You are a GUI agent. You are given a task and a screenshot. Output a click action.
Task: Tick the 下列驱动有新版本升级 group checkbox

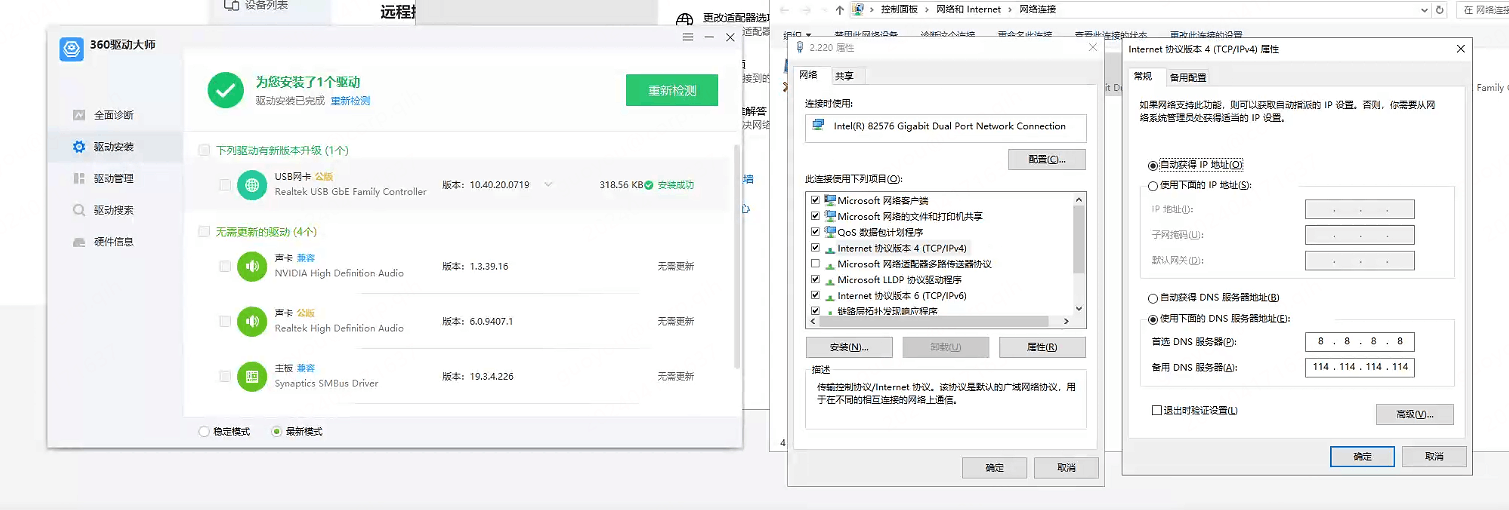(204, 150)
